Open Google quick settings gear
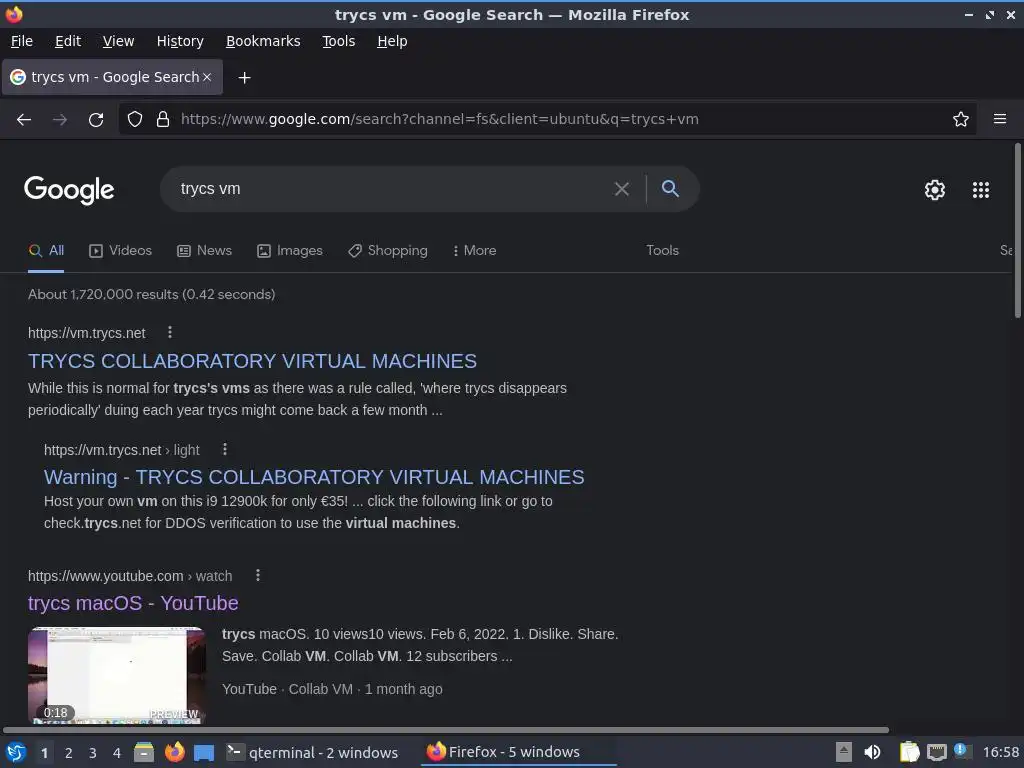Screen dimensions: 1024x768 pyautogui.click(x=935, y=190)
